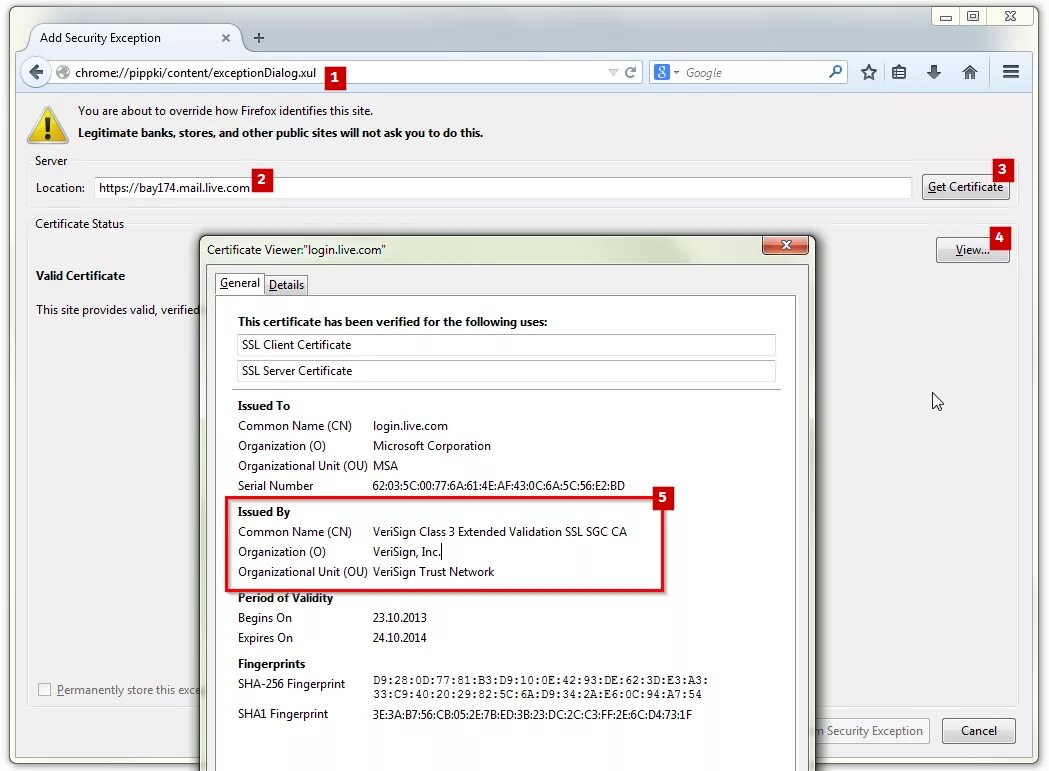Image resolution: width=1049 pixels, height=771 pixels.
Task: Click the site identity globe icon
Action: (x=63, y=72)
